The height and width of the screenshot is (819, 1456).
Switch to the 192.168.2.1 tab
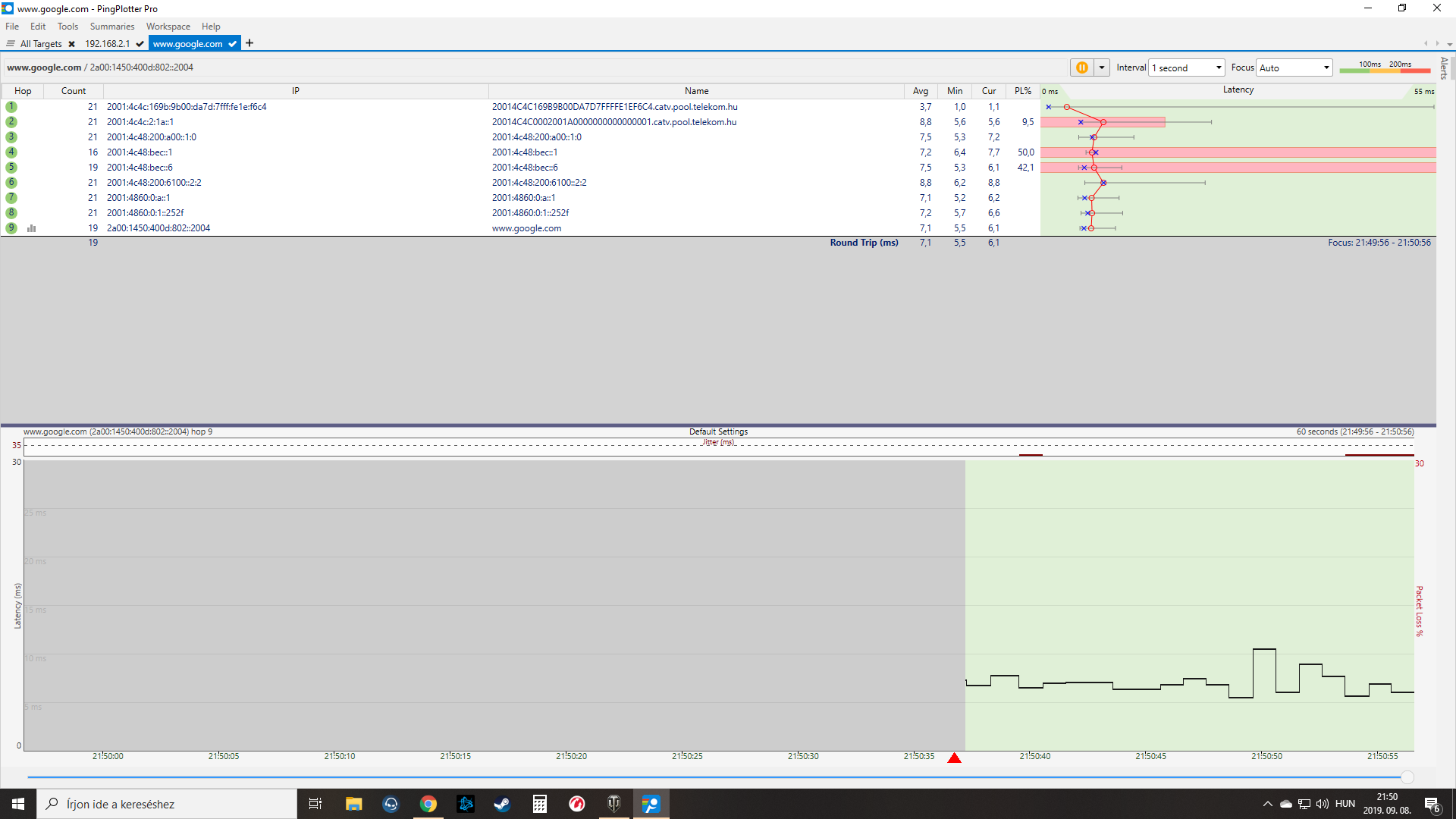(x=107, y=44)
